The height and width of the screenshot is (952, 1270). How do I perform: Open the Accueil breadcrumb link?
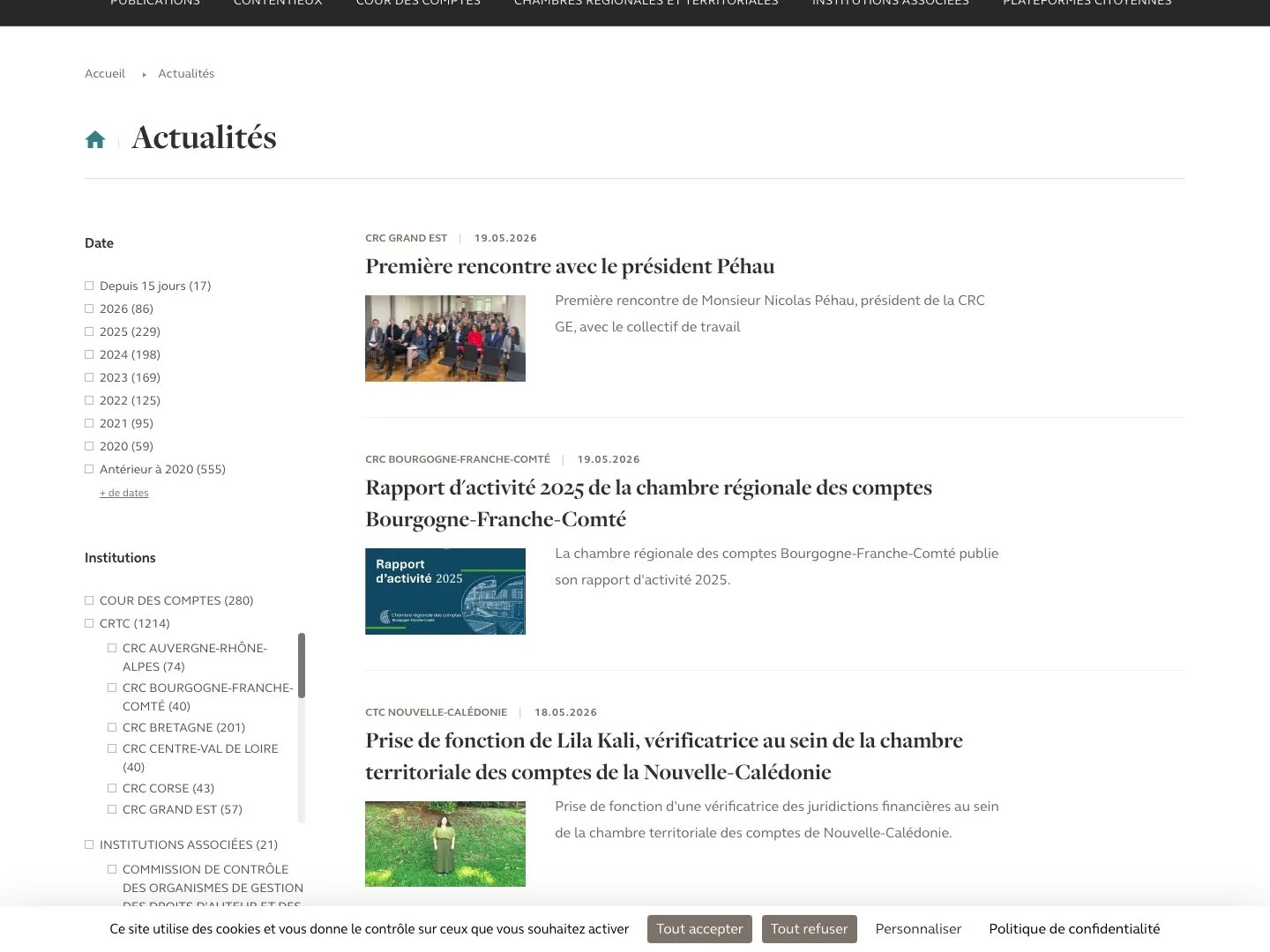(105, 73)
